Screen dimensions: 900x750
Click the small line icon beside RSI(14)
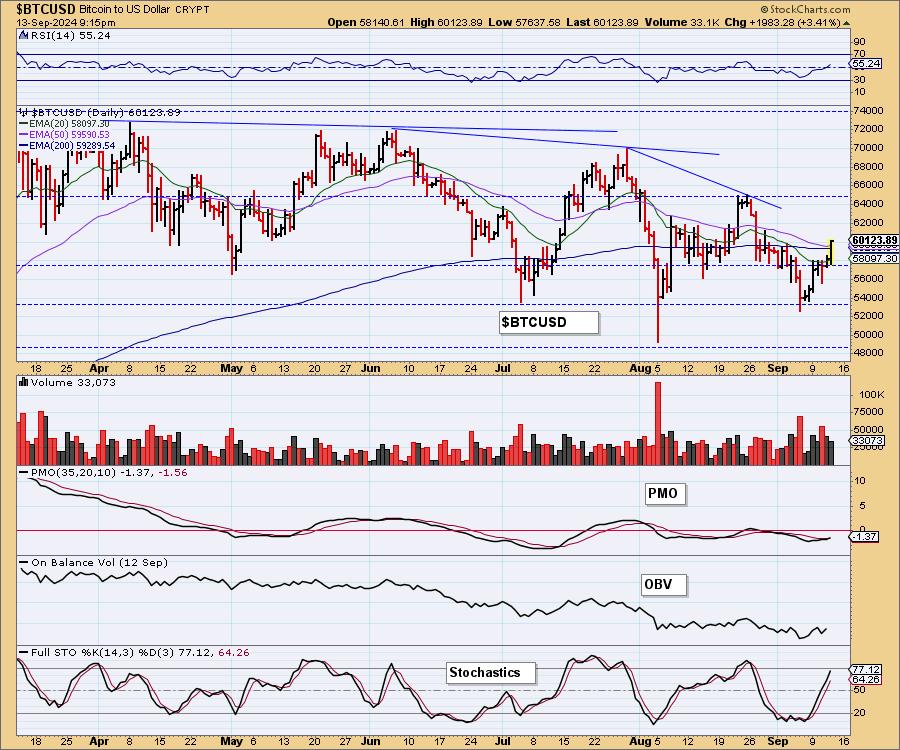pyautogui.click(x=23, y=35)
